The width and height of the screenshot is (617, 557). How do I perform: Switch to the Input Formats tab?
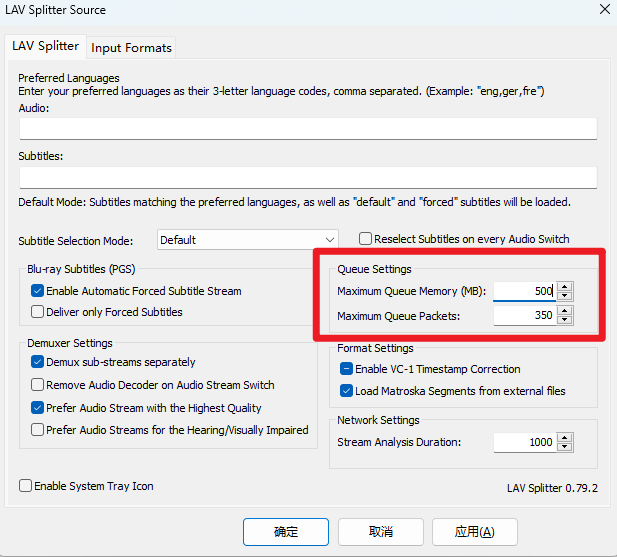click(131, 48)
